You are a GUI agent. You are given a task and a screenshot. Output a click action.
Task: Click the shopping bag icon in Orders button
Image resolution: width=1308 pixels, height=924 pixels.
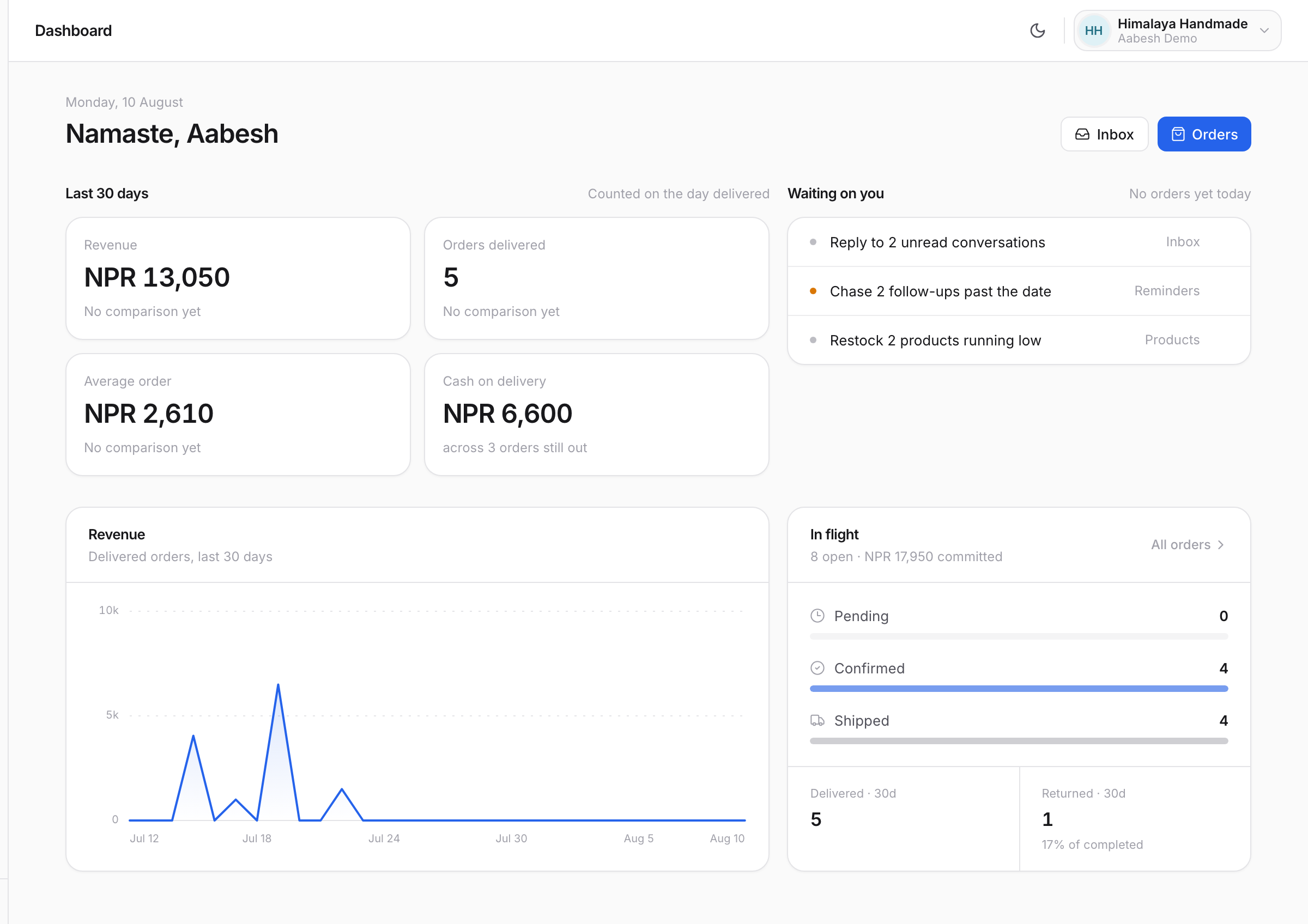[x=1178, y=135]
